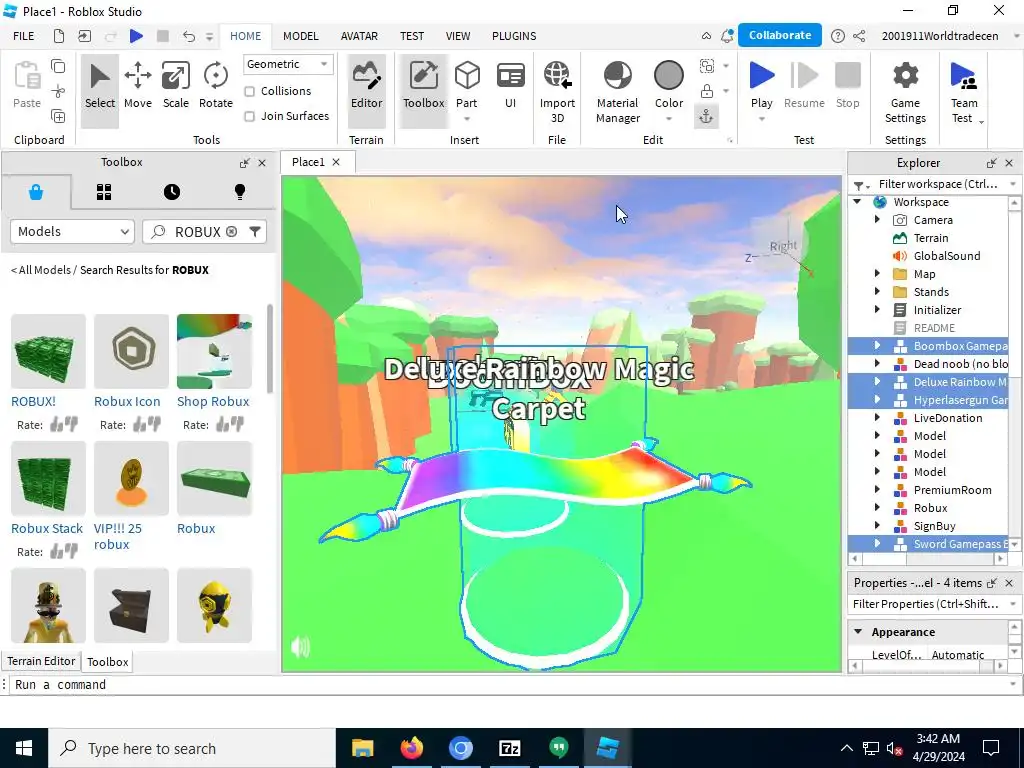Enable the Join Surfaces checkbox

[249, 116]
